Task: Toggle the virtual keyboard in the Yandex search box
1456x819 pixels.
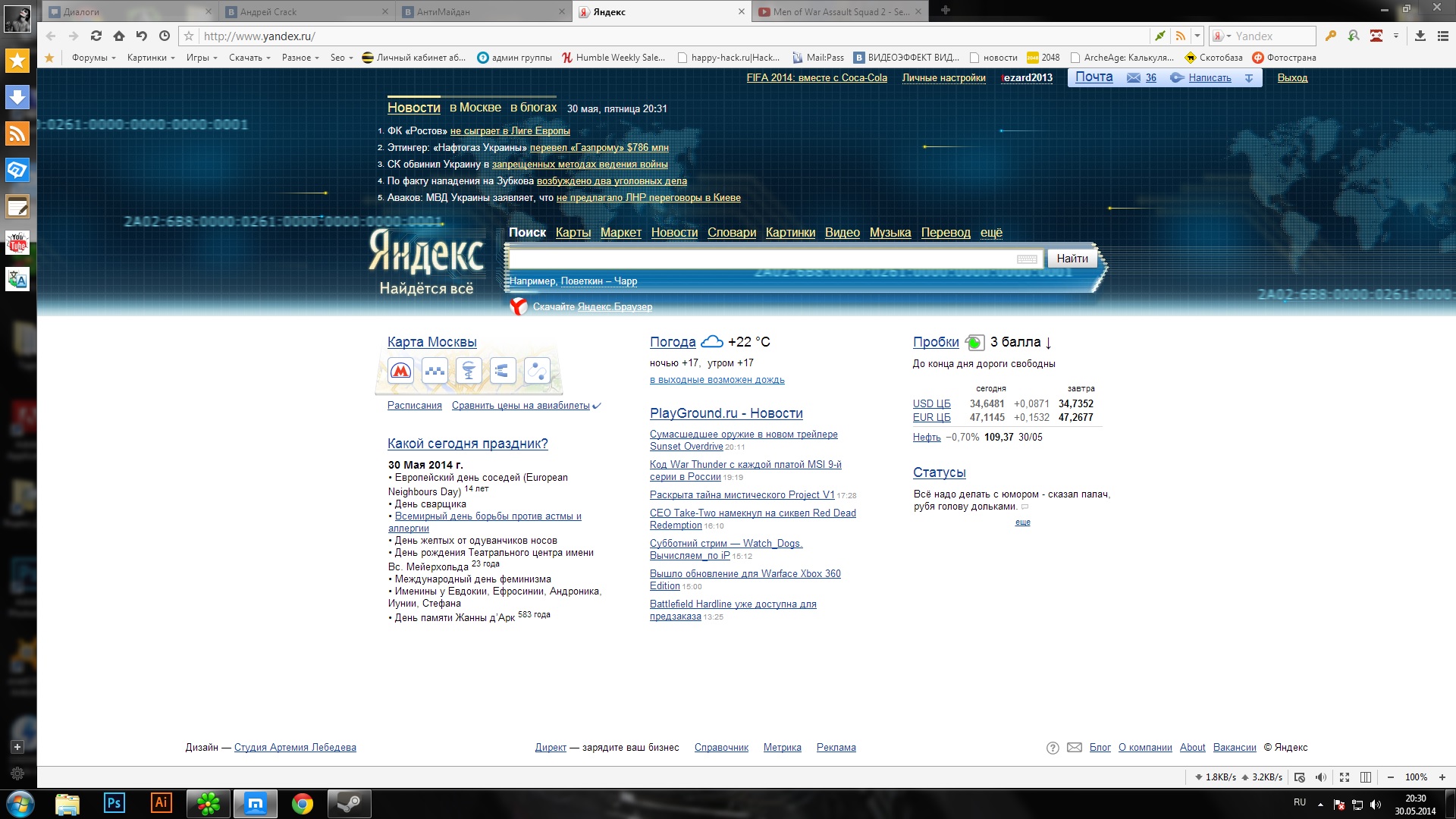Action: (1027, 259)
